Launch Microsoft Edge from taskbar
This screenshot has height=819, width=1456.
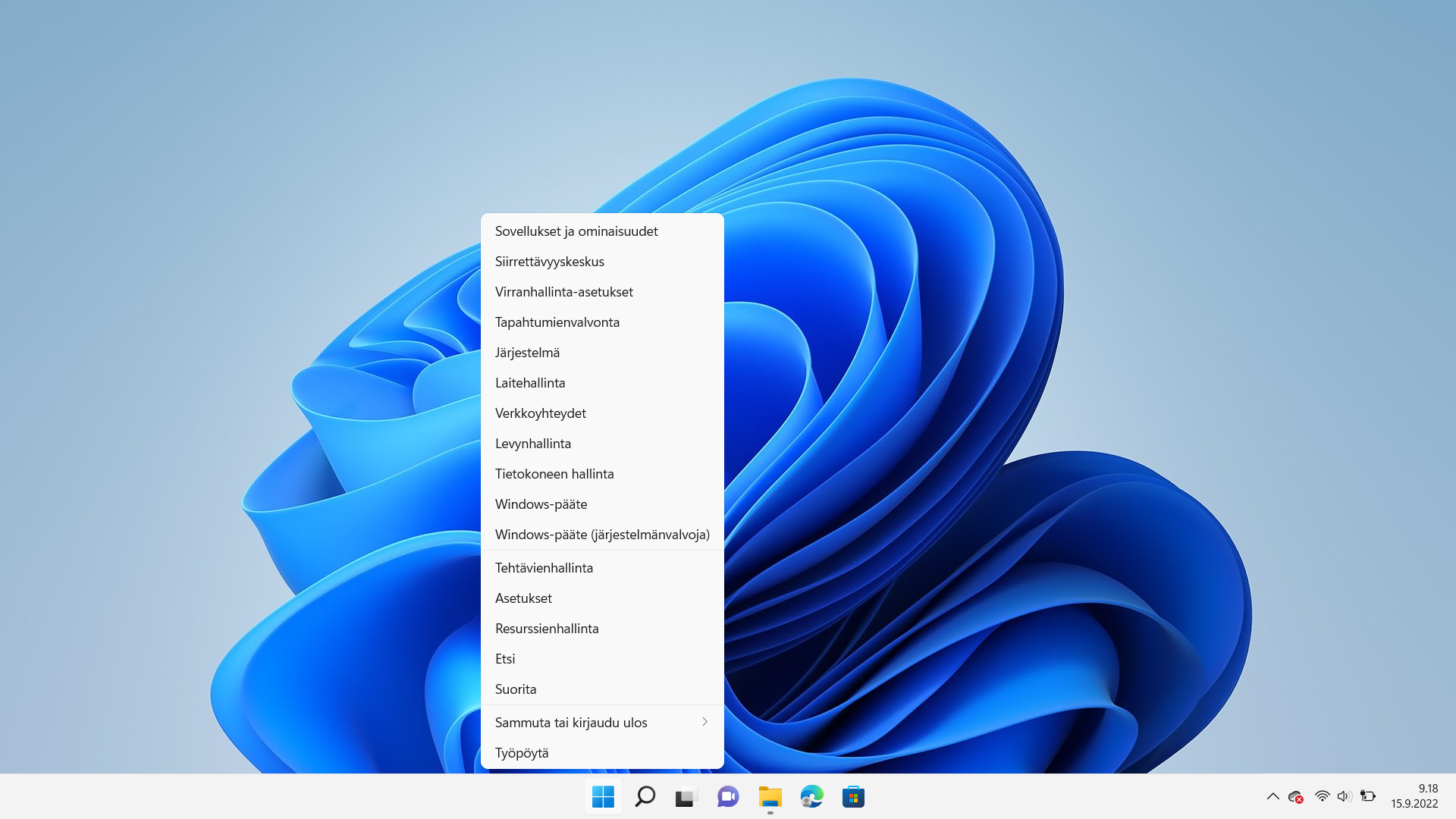coord(811,797)
